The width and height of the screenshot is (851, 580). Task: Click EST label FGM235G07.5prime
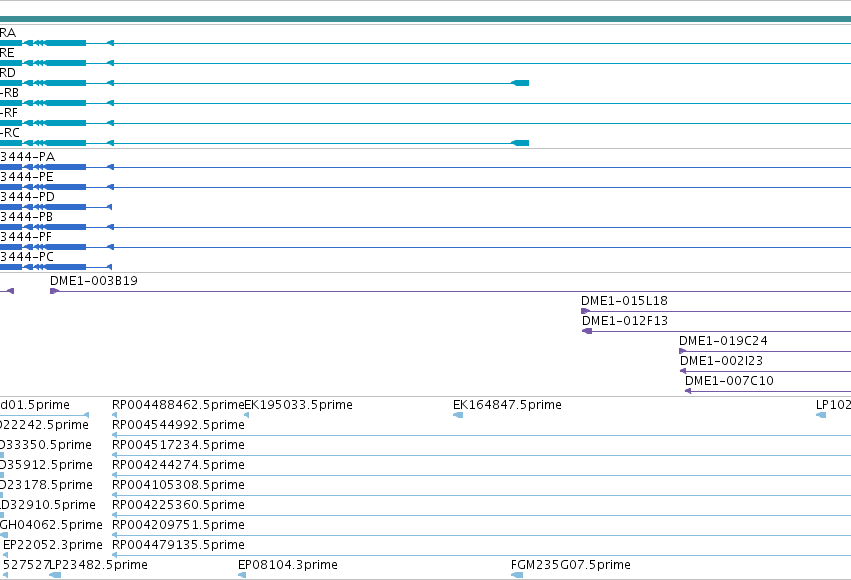[x=570, y=565]
